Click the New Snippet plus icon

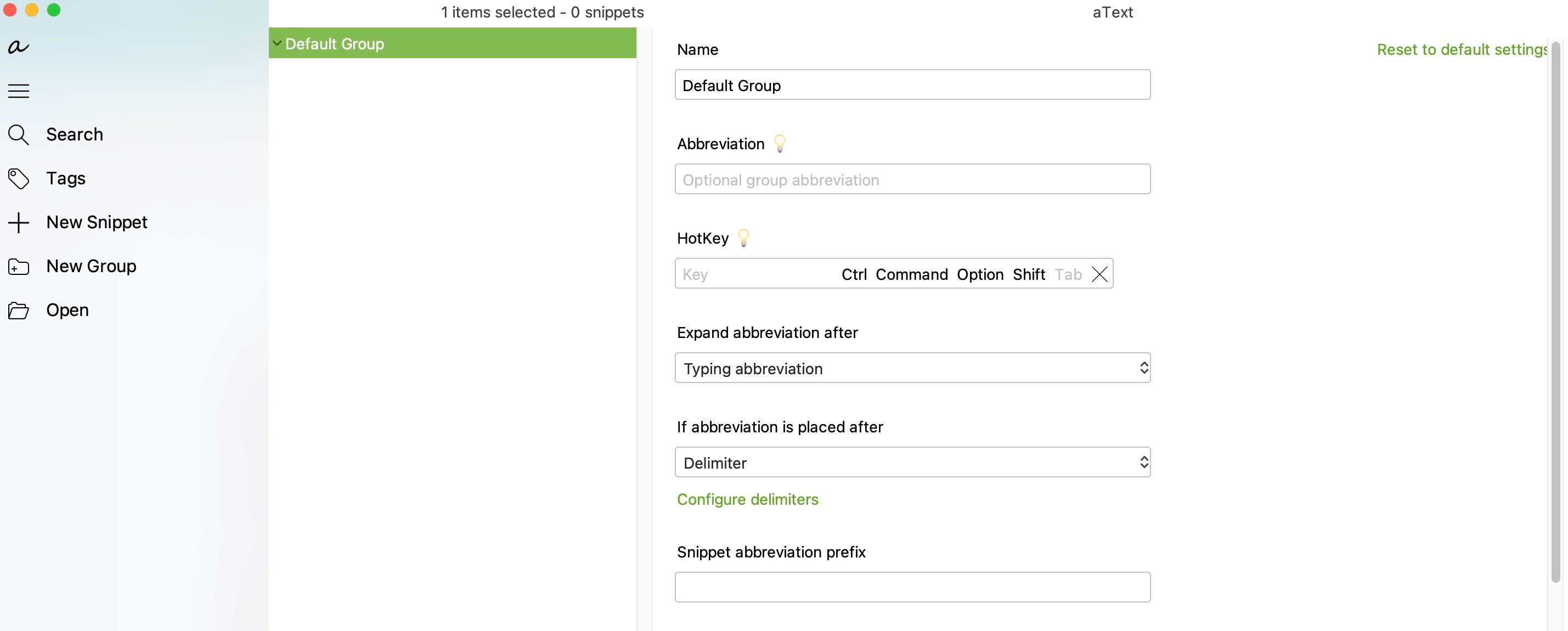click(18, 223)
